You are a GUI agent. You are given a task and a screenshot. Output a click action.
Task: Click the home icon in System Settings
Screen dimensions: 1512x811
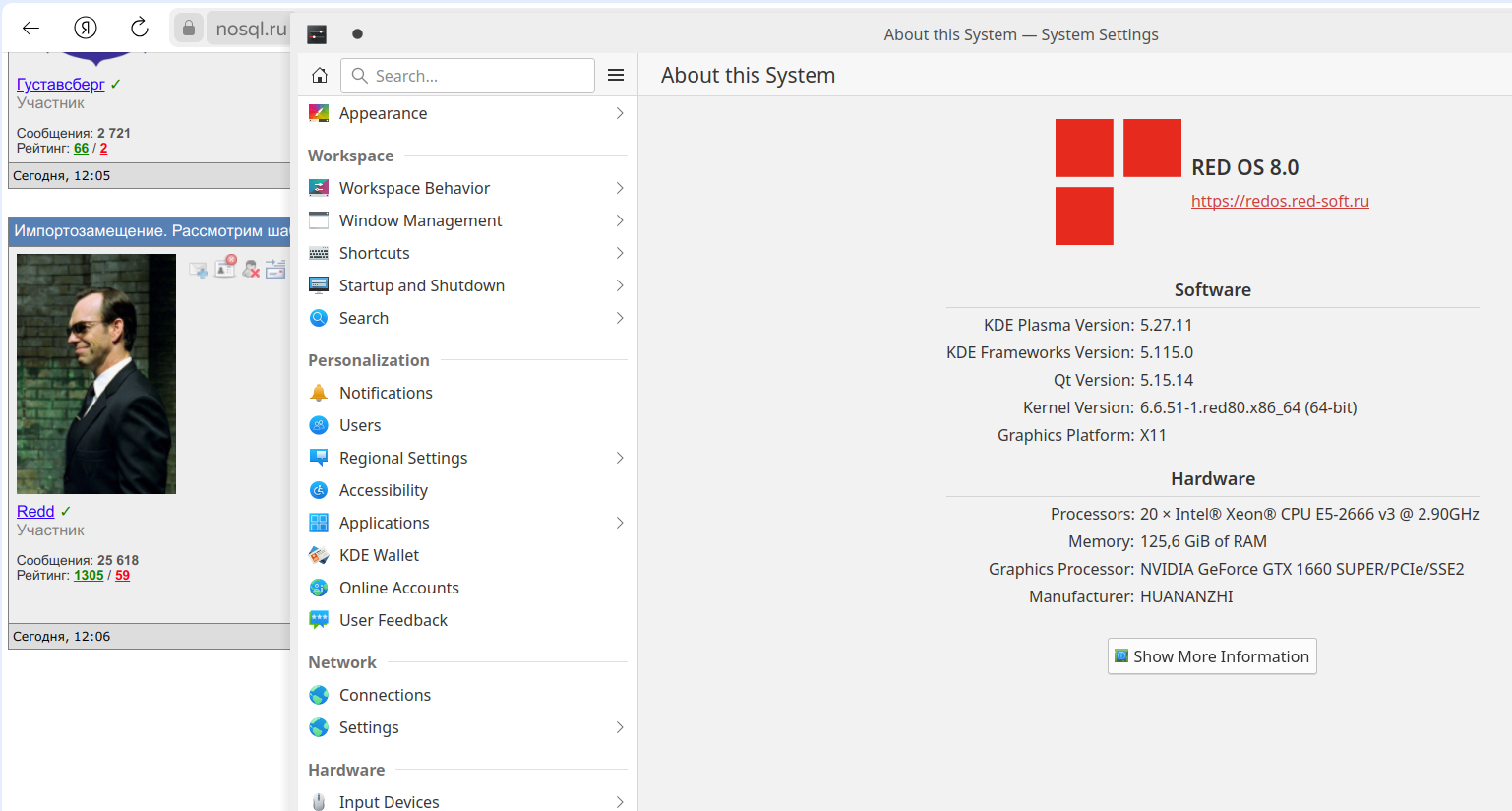click(320, 76)
